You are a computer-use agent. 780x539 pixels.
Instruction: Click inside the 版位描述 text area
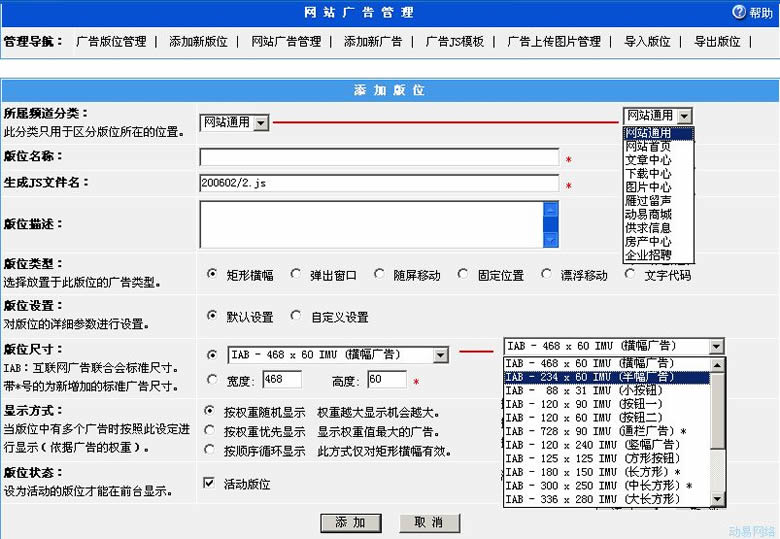(x=372, y=224)
